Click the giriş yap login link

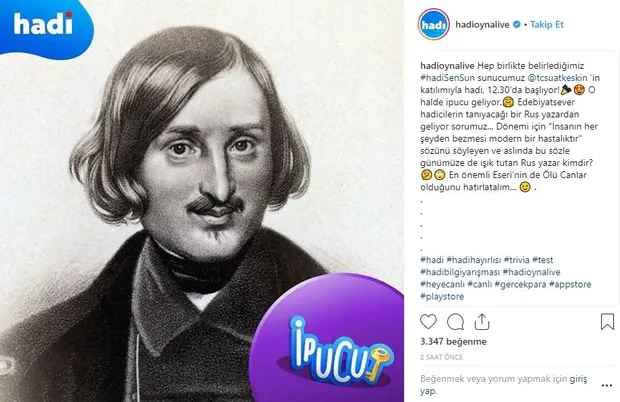pyautogui.click(x=578, y=379)
